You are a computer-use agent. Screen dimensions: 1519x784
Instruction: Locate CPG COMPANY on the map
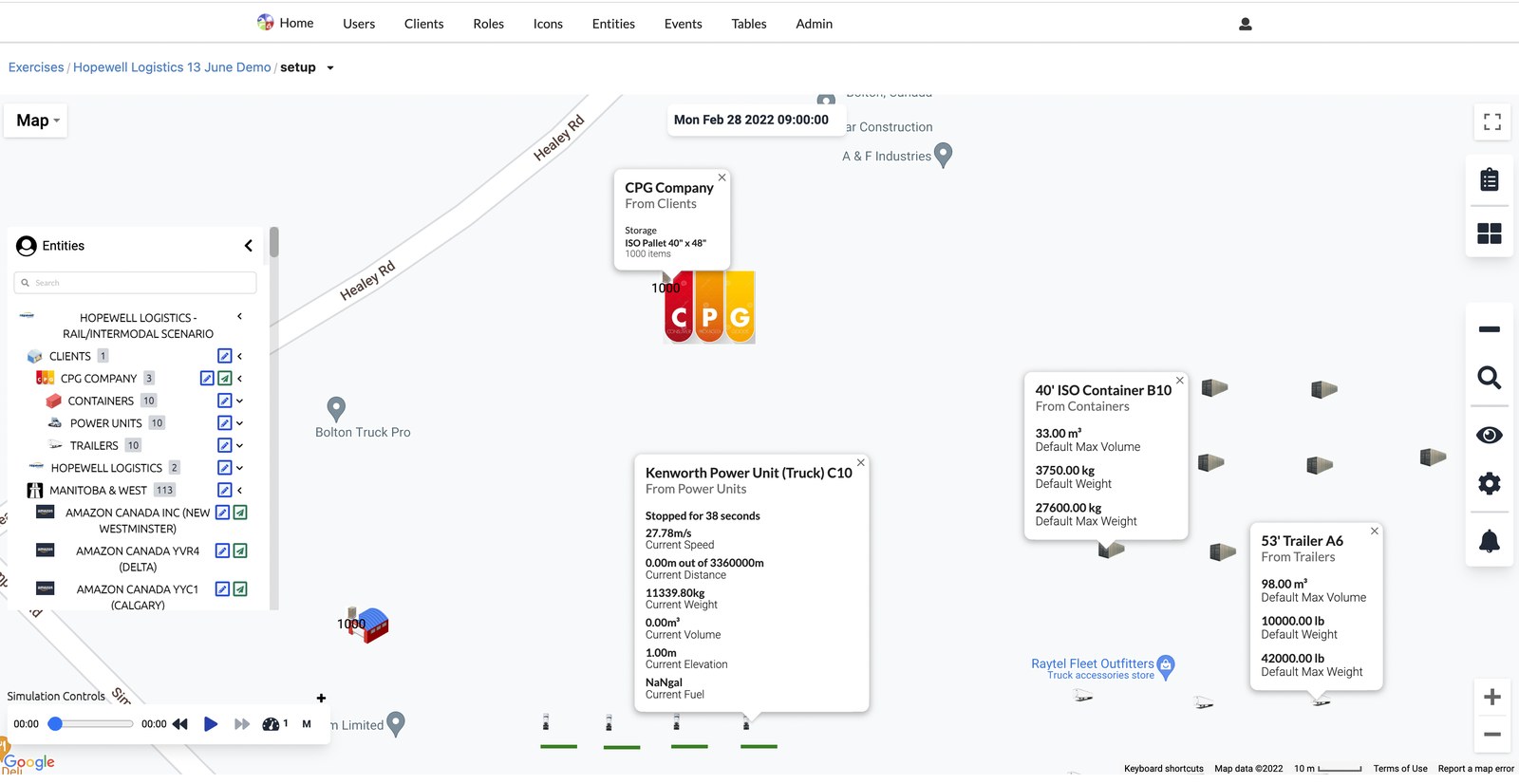point(225,378)
